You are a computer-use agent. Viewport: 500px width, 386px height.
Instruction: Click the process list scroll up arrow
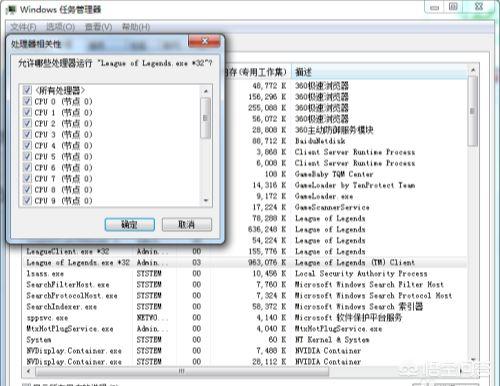click(473, 70)
